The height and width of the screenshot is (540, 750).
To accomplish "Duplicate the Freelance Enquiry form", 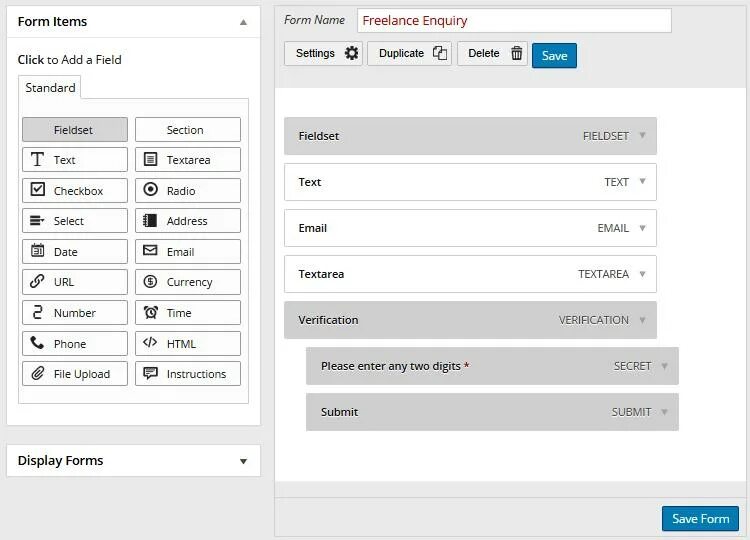I will 409,53.
